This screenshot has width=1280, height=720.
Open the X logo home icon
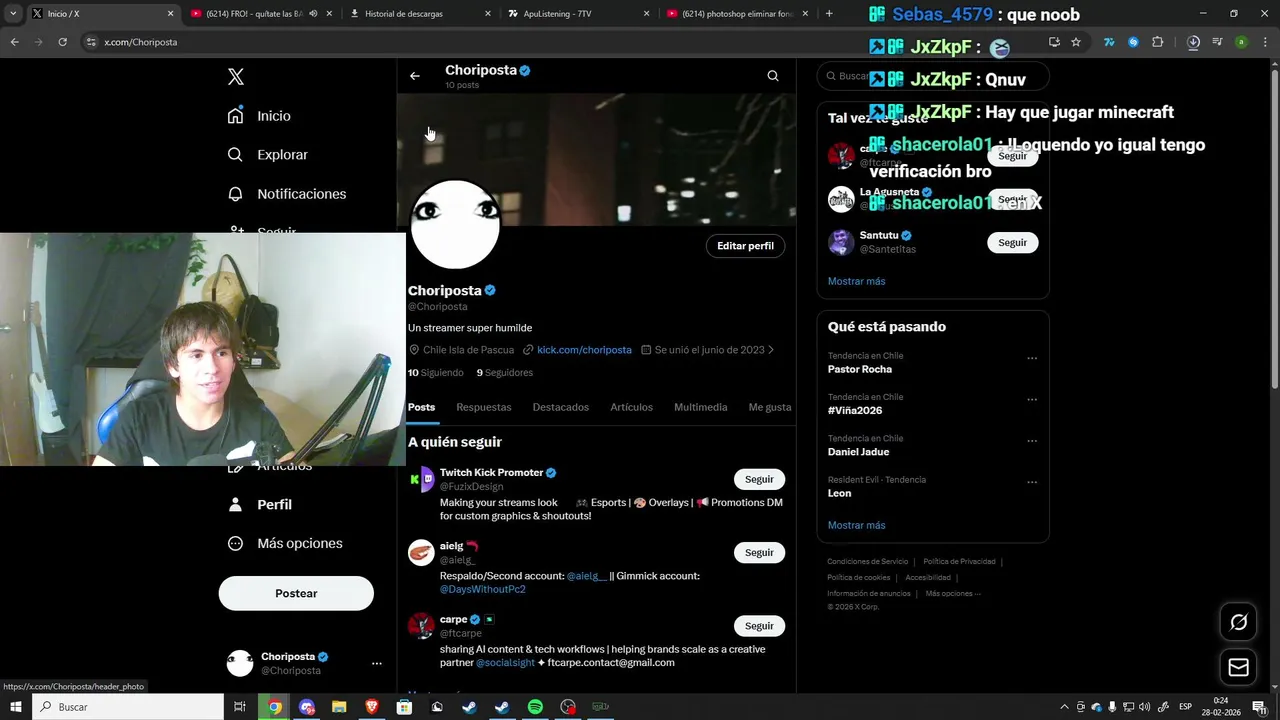click(236, 77)
